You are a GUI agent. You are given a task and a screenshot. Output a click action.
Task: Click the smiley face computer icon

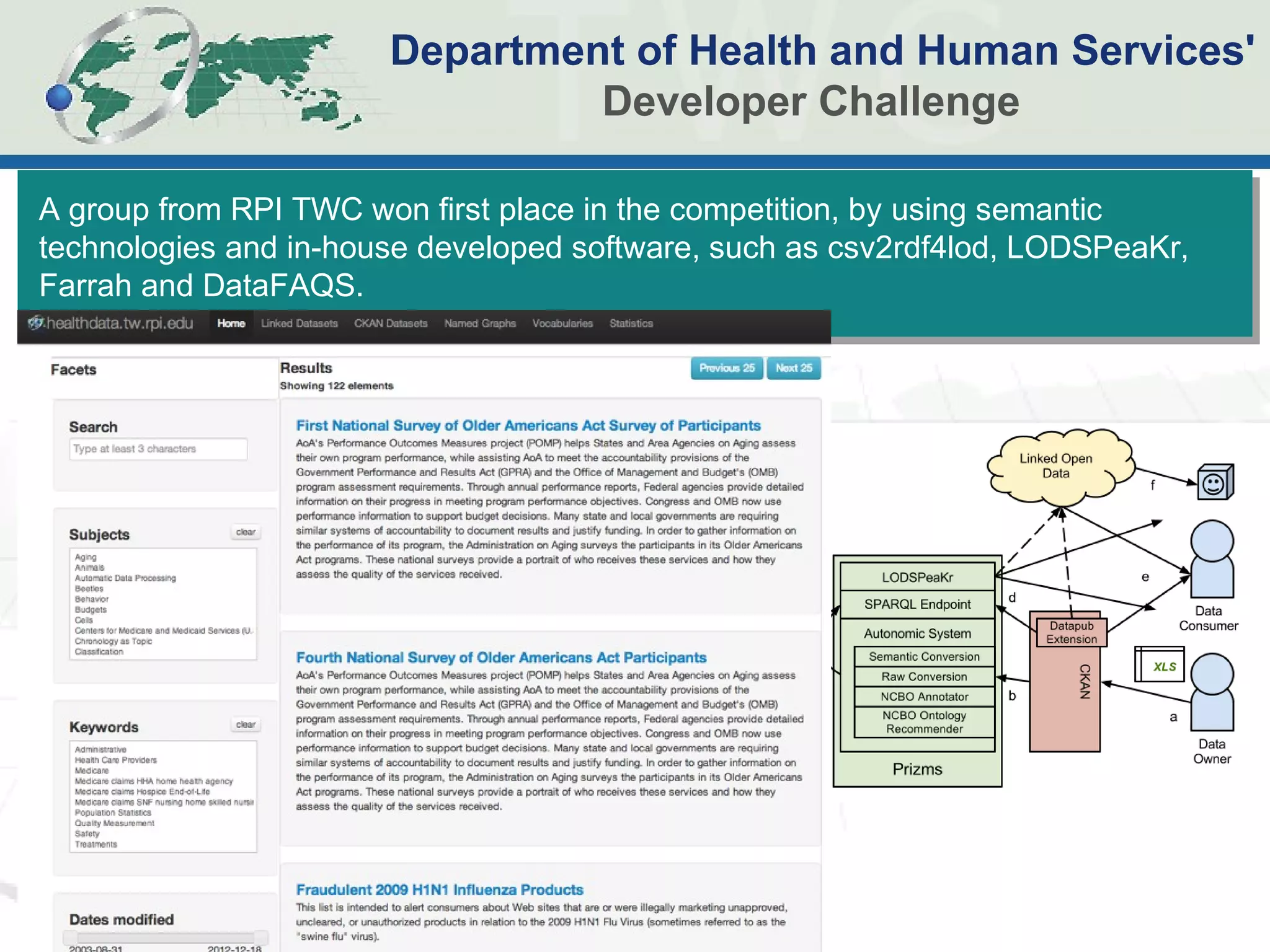point(1215,482)
